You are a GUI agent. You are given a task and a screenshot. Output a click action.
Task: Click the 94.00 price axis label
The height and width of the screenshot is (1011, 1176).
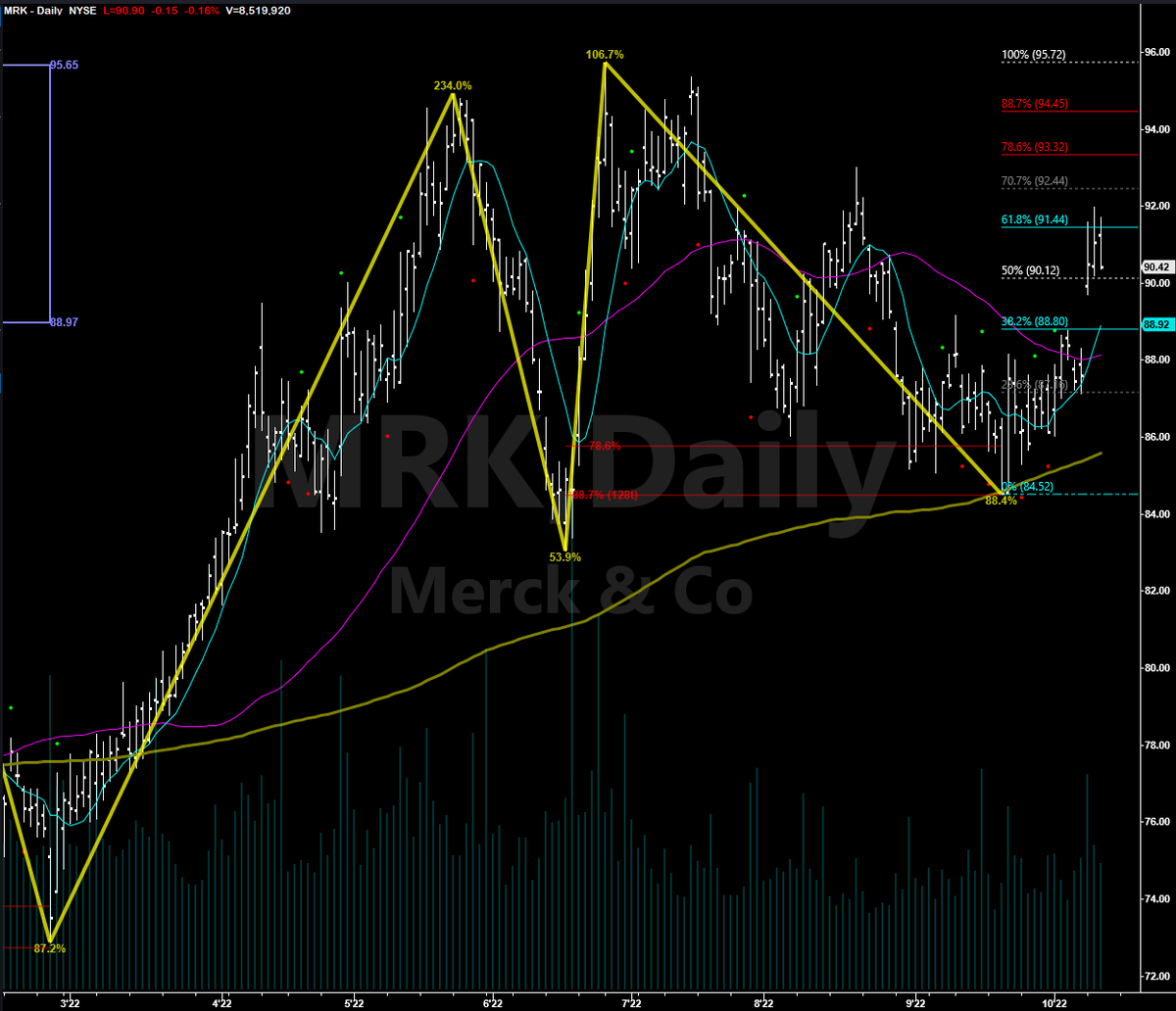[1157, 129]
